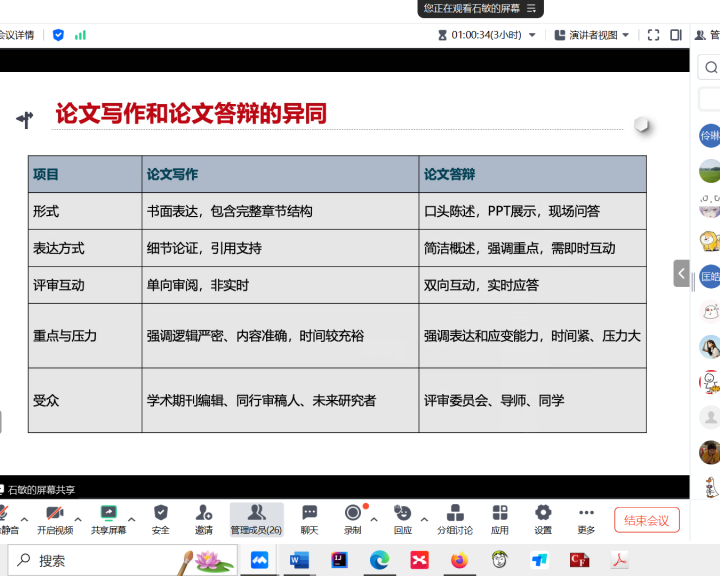The width and height of the screenshot is (720, 576).
Task: Open meeting 设置 settings
Action: click(x=543, y=519)
